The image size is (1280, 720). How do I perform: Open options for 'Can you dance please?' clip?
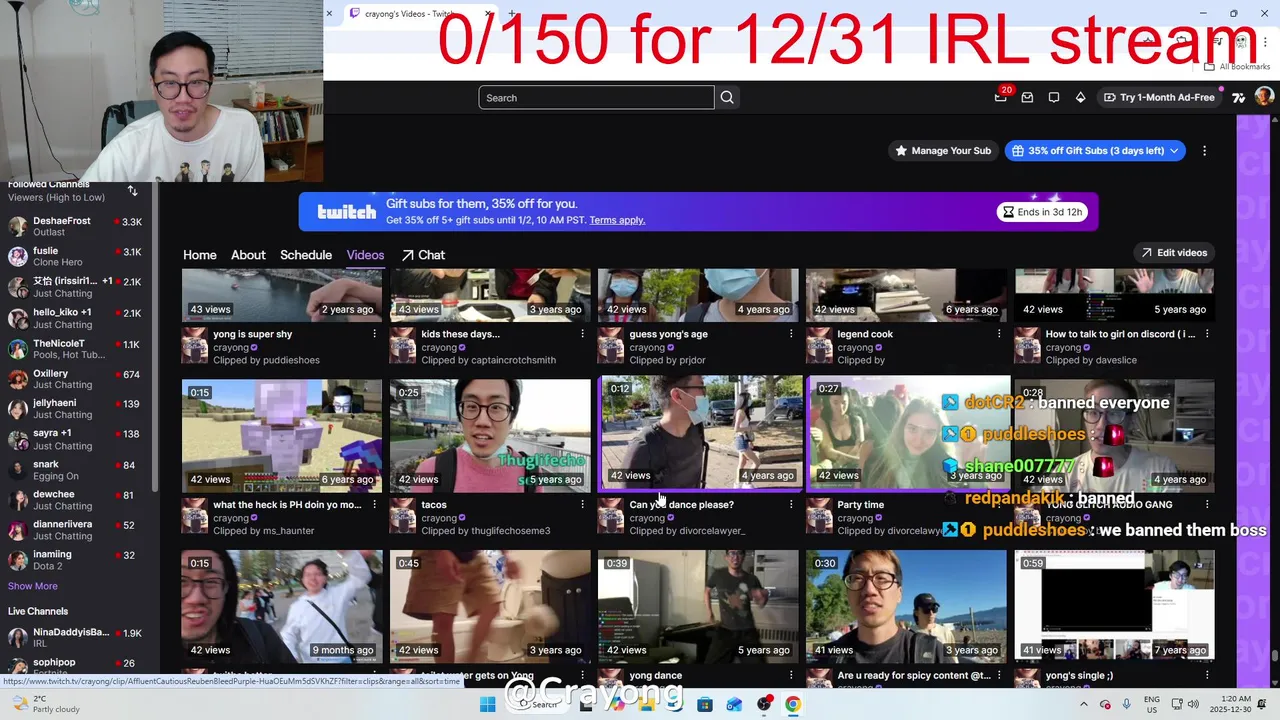coord(791,505)
